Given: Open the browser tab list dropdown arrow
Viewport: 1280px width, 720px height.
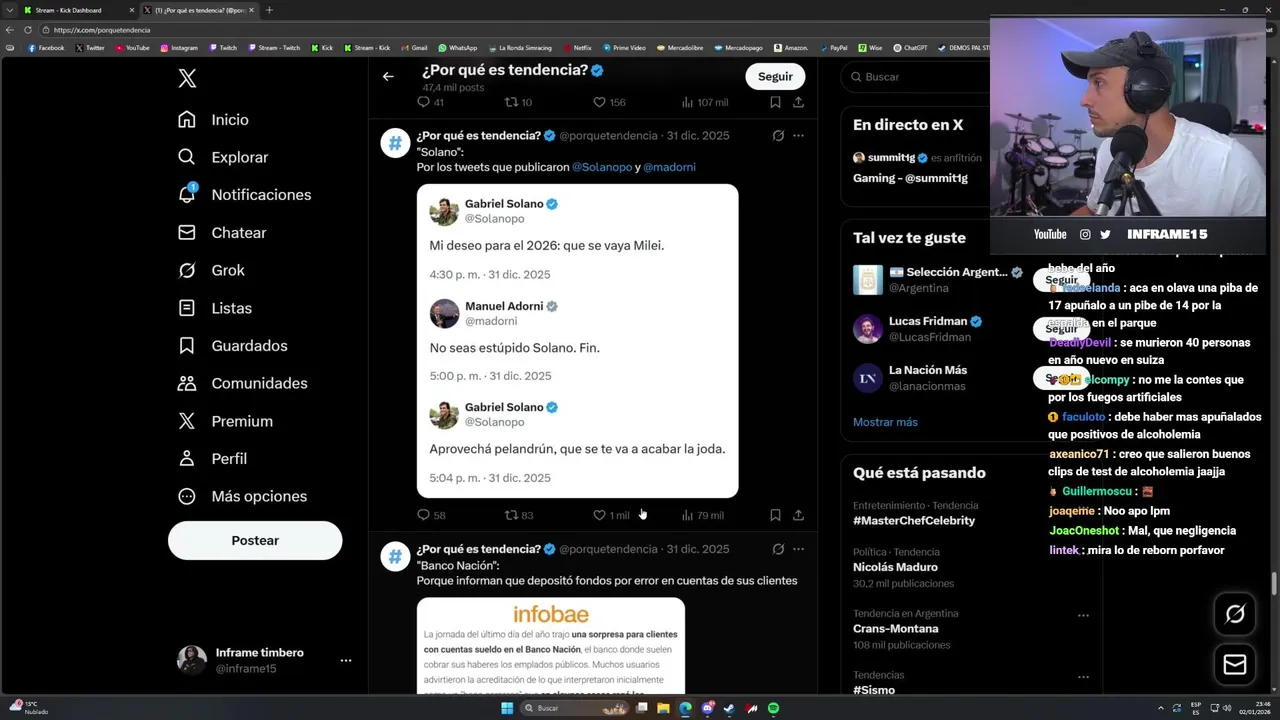Looking at the screenshot, I should coord(10,10).
